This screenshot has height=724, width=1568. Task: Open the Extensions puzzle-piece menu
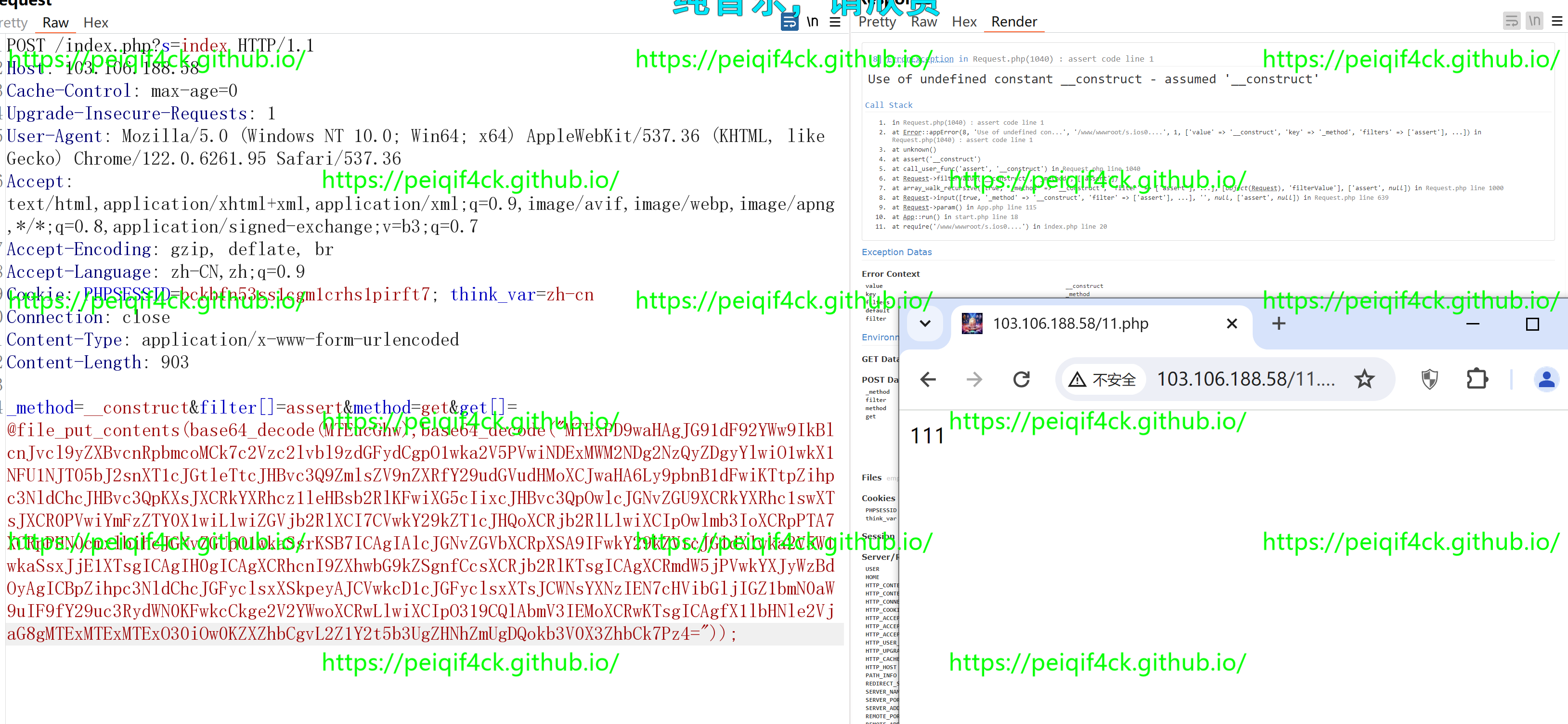pyautogui.click(x=1477, y=379)
